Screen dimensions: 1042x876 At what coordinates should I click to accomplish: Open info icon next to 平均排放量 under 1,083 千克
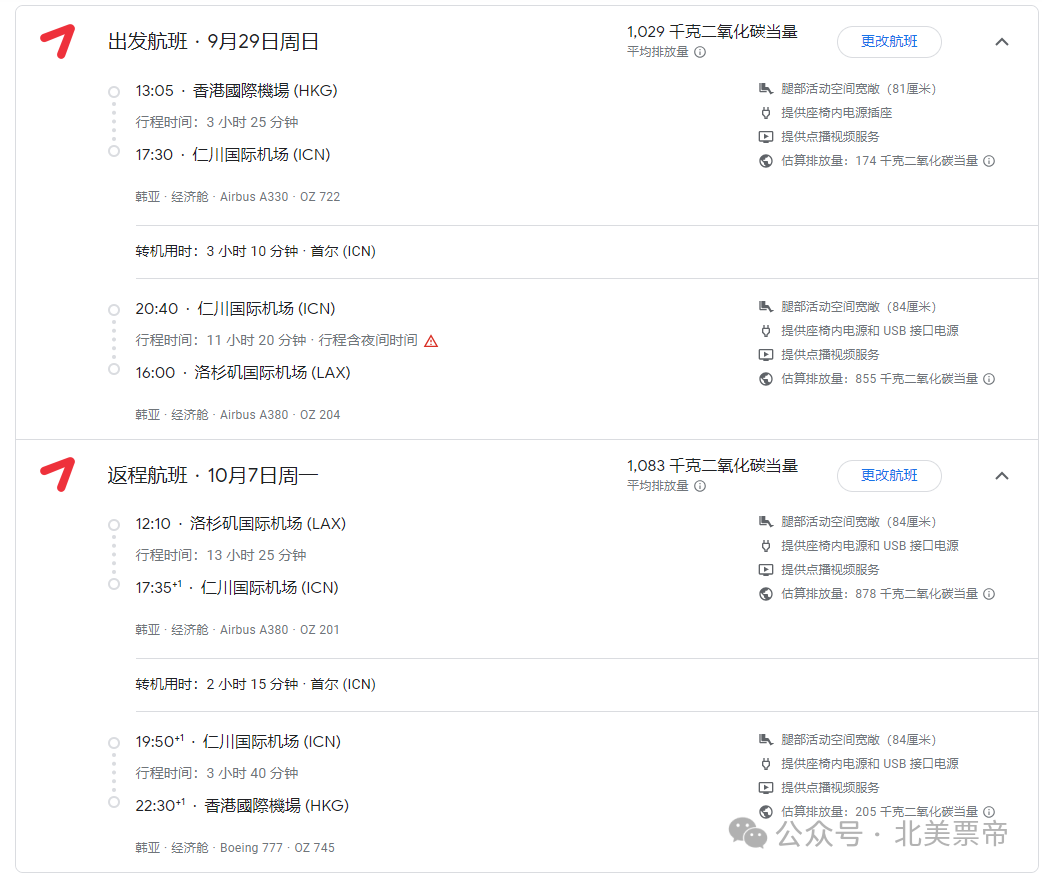click(700, 486)
